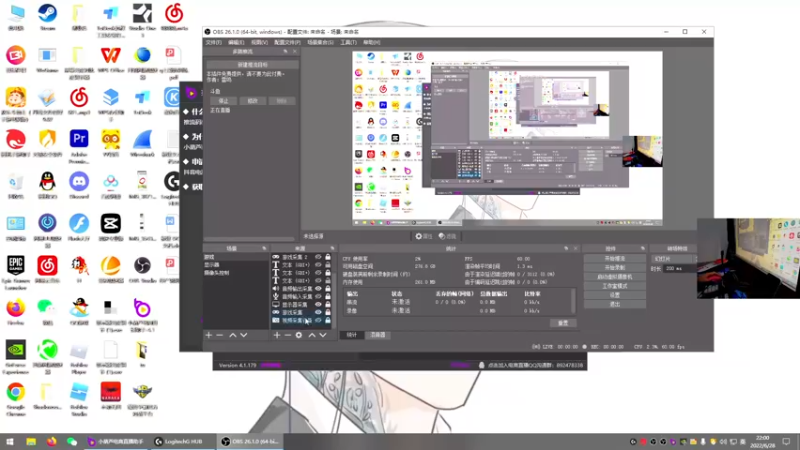
Task: Open Firefox desktop icon
Action: [16, 312]
